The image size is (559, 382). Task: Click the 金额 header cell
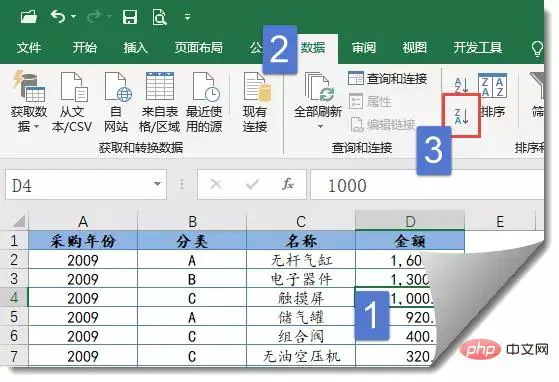(x=410, y=241)
